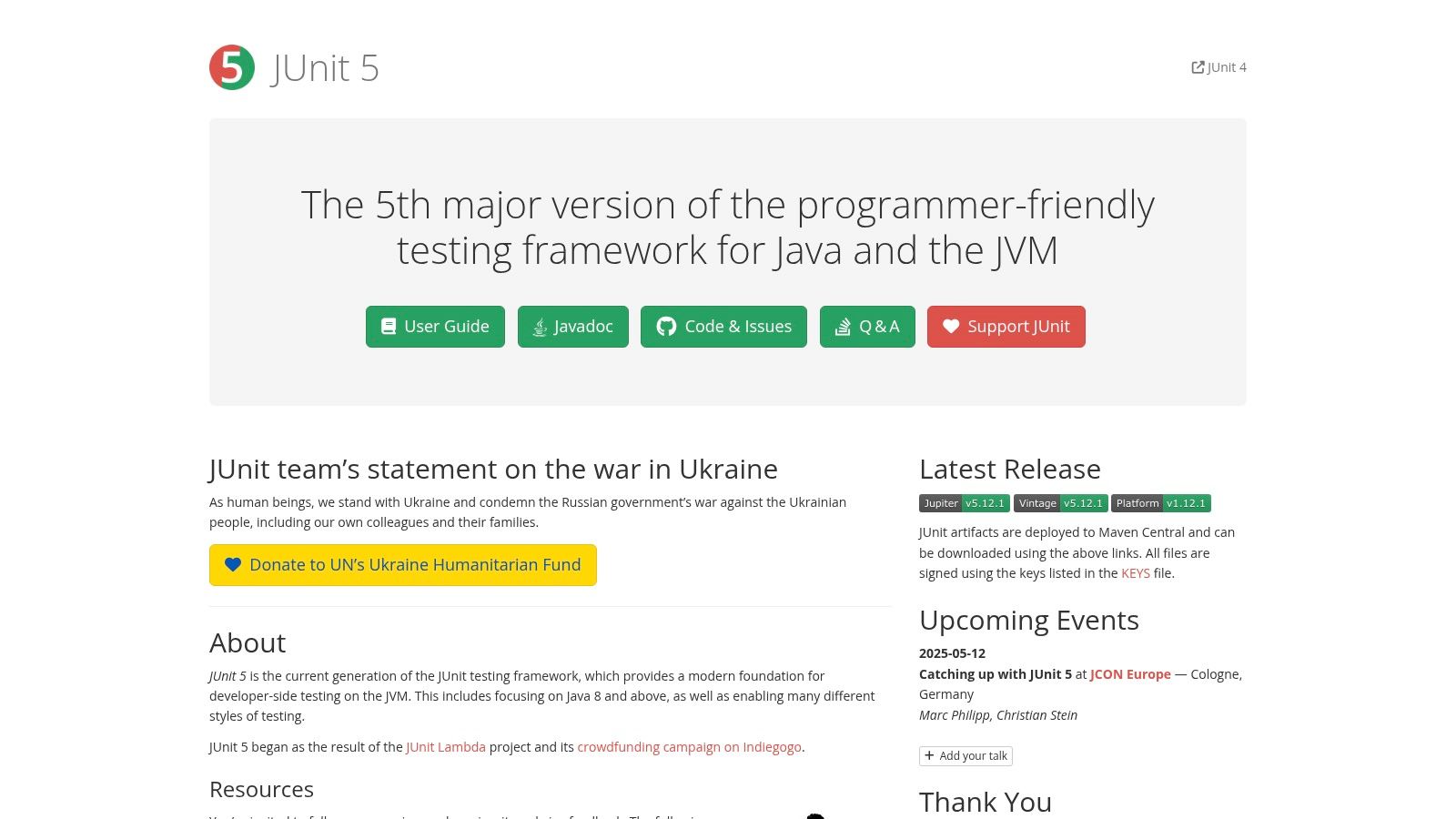Viewport: 1456px width, 819px height.
Task: Click the Resources heading
Action: (x=261, y=790)
